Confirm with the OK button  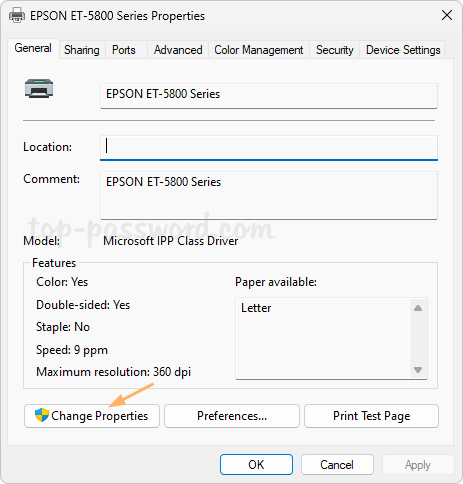pos(256,464)
